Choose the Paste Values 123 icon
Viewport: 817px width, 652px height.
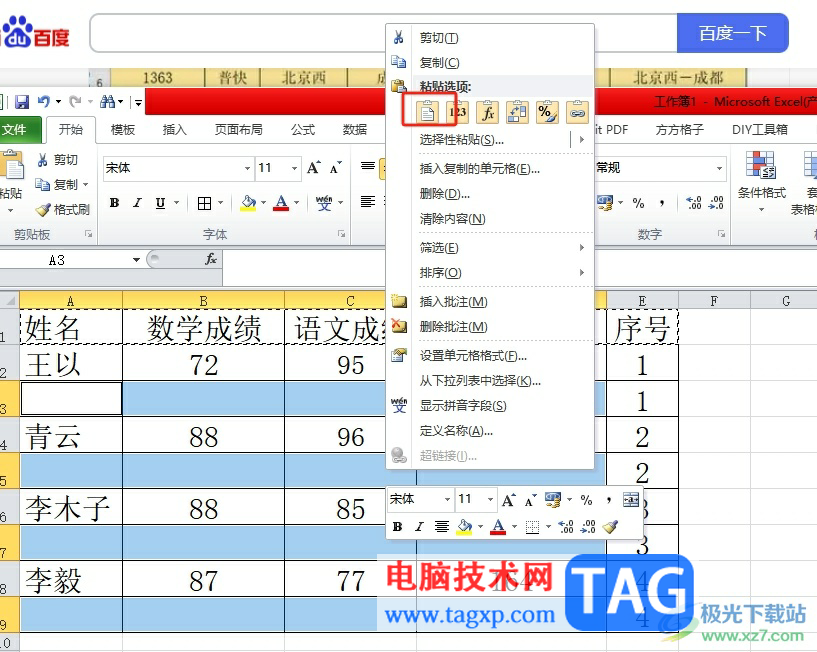point(457,112)
